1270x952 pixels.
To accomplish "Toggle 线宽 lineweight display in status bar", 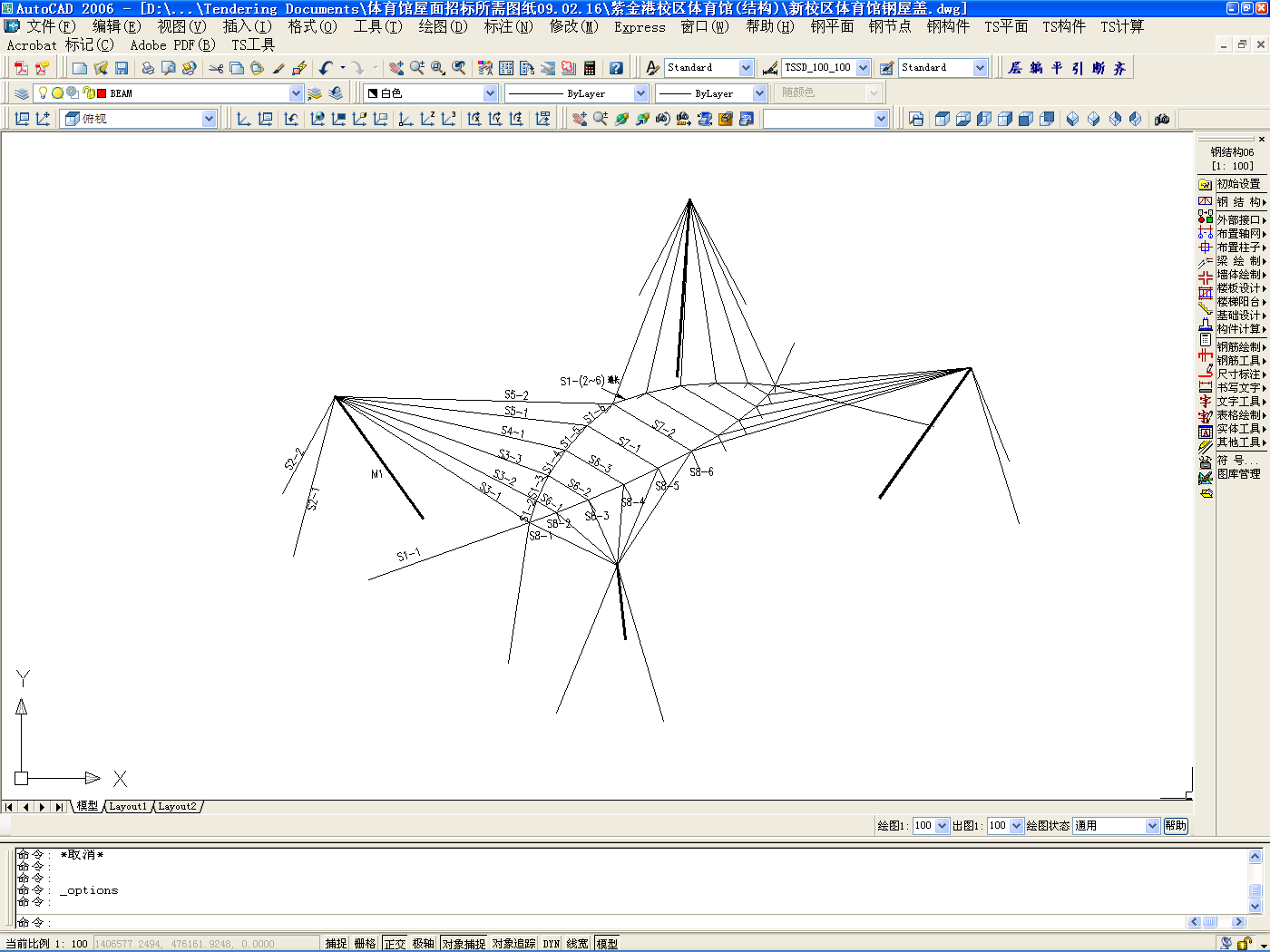I will 578,944.
